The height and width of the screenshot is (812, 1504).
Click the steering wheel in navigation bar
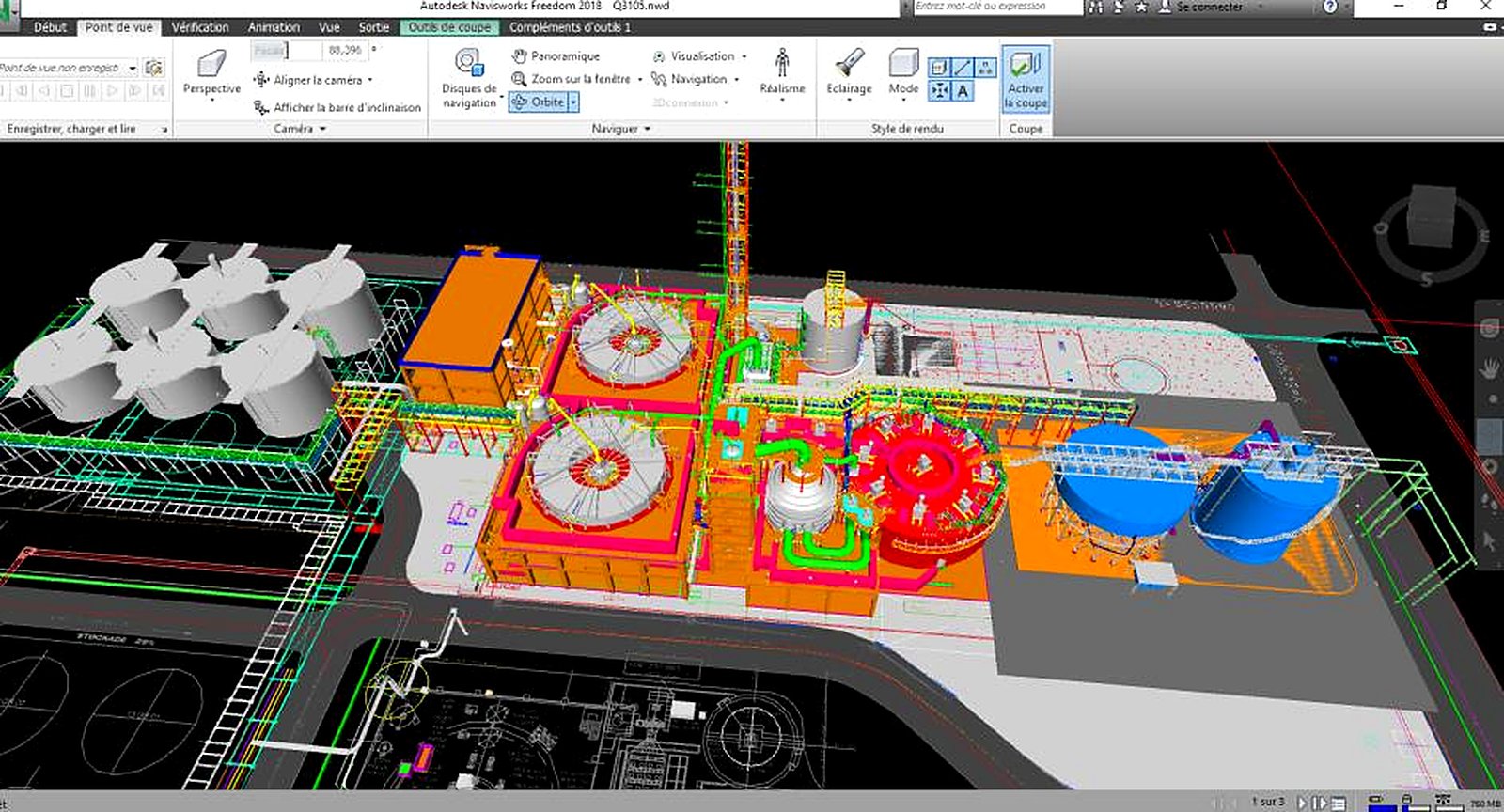click(1489, 328)
